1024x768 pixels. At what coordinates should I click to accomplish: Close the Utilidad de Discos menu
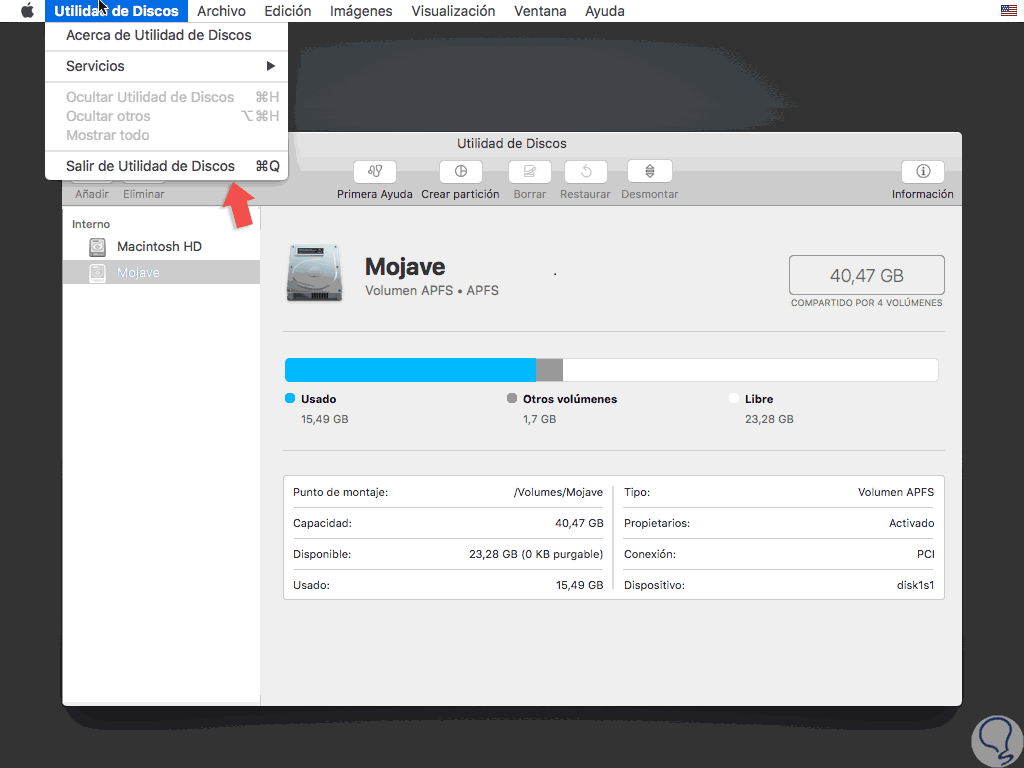(116, 11)
